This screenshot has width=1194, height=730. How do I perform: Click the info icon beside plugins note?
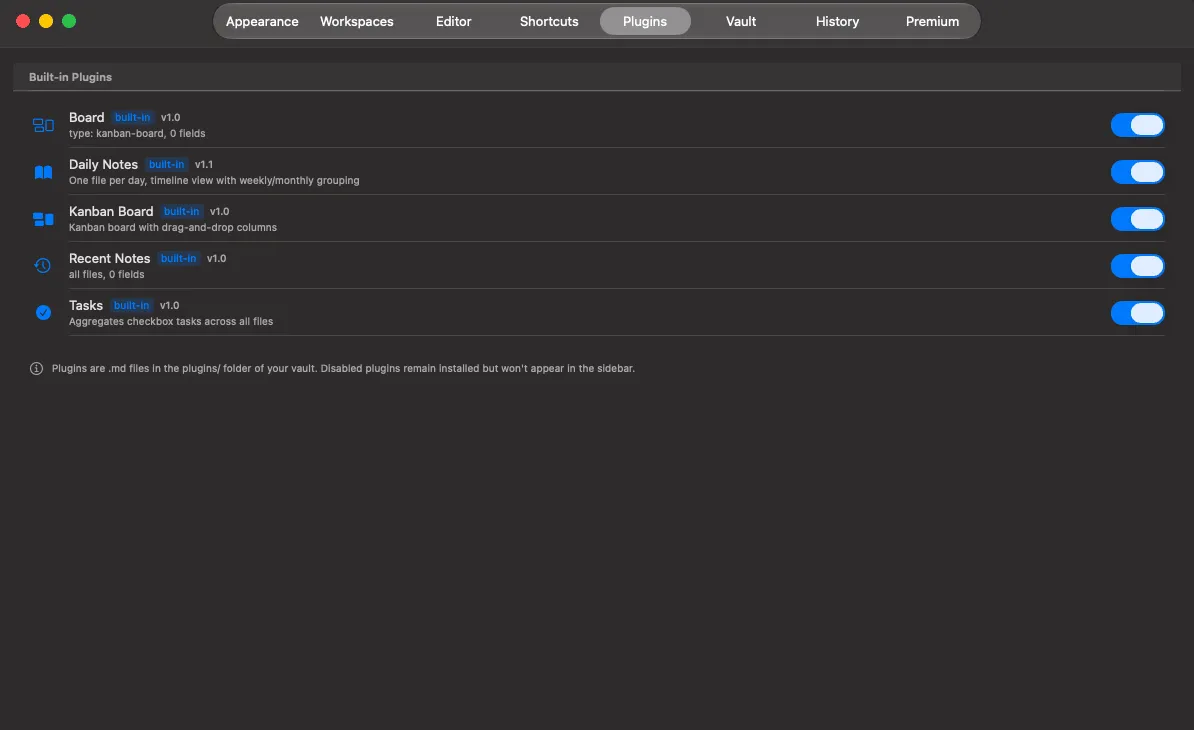point(36,368)
